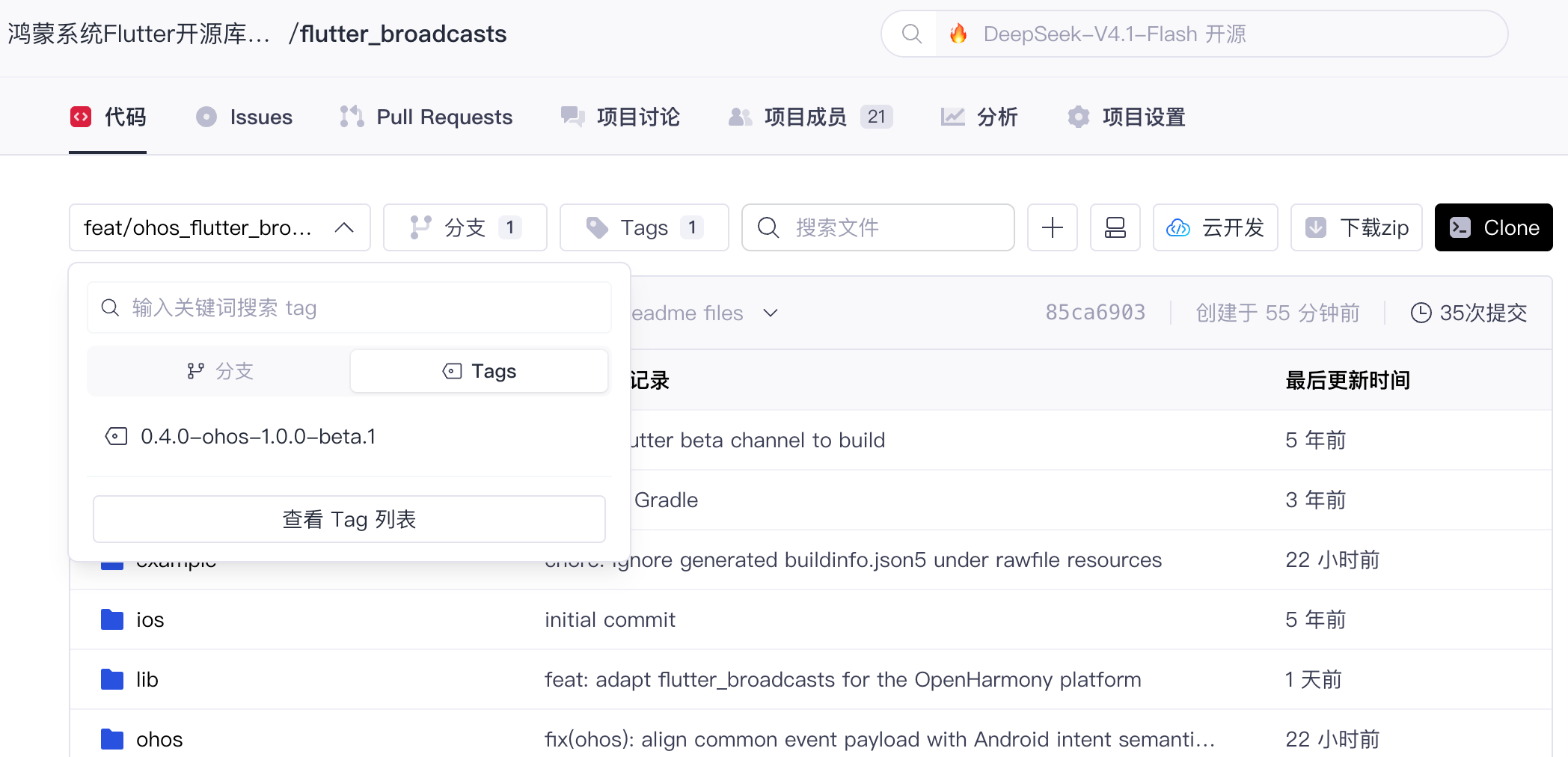This screenshot has width=1568, height=757.
Task: Open the 'fix(ohos): align common event' commit message
Action: click(880, 739)
